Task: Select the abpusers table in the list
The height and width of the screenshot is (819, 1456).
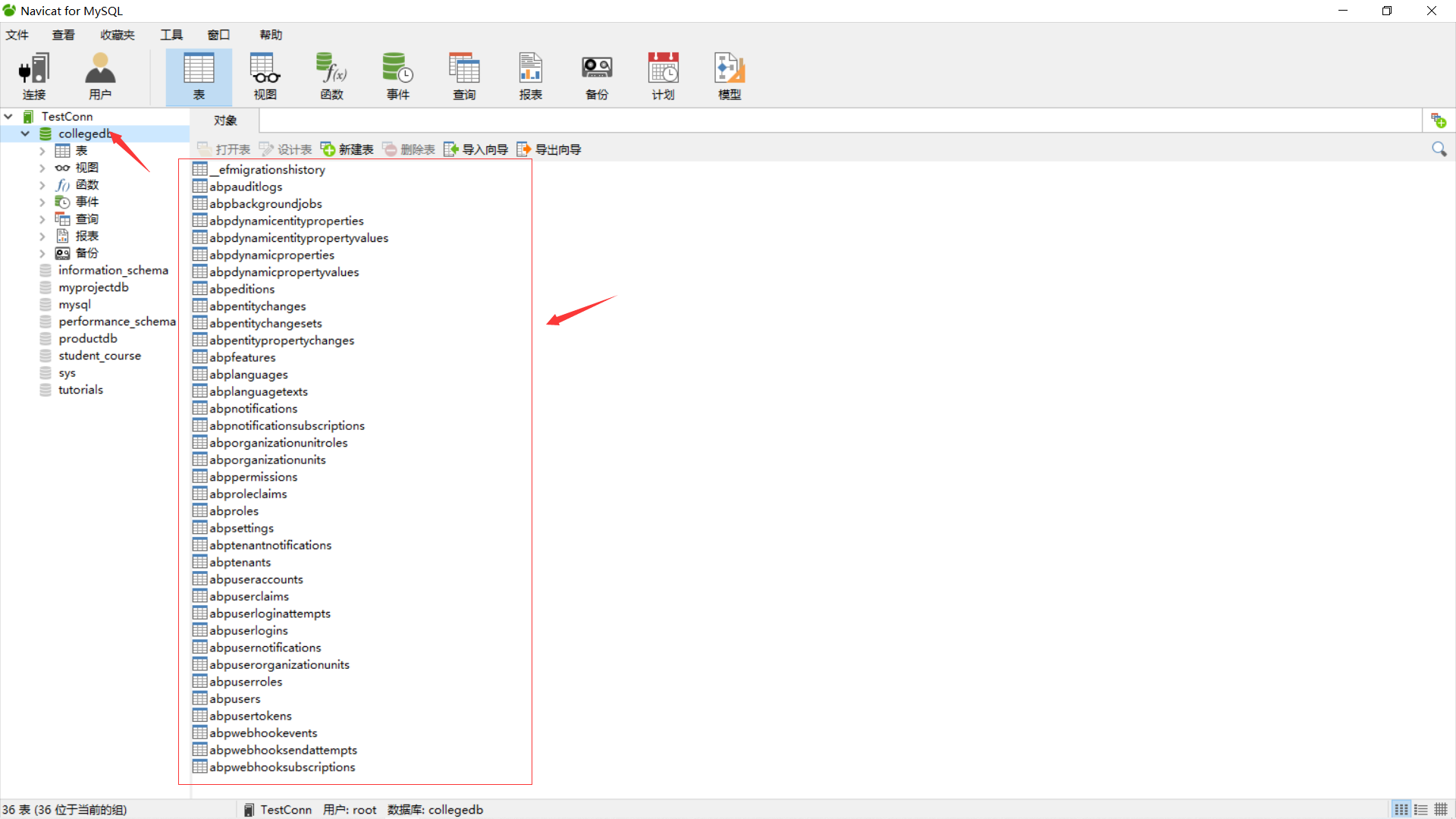Action: [235, 698]
